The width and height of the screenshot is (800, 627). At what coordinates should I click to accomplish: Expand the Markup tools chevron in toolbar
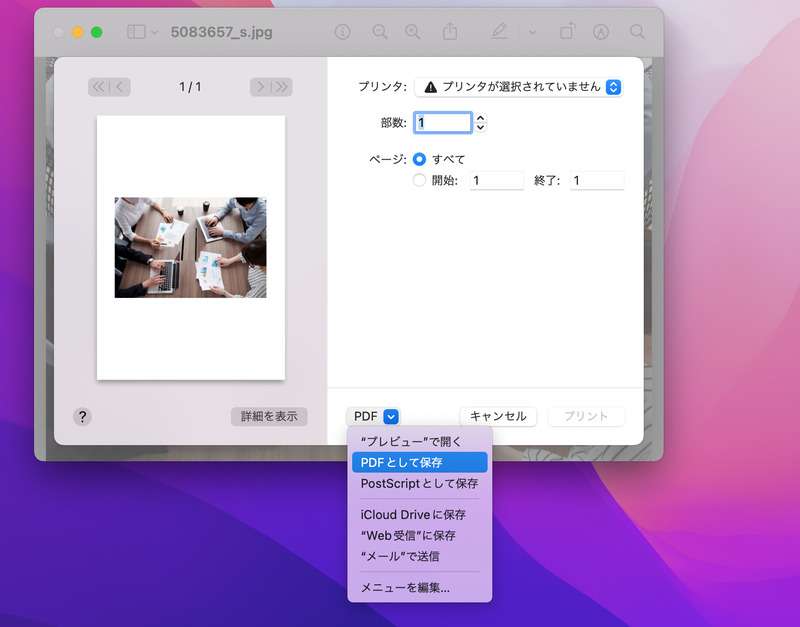click(532, 31)
